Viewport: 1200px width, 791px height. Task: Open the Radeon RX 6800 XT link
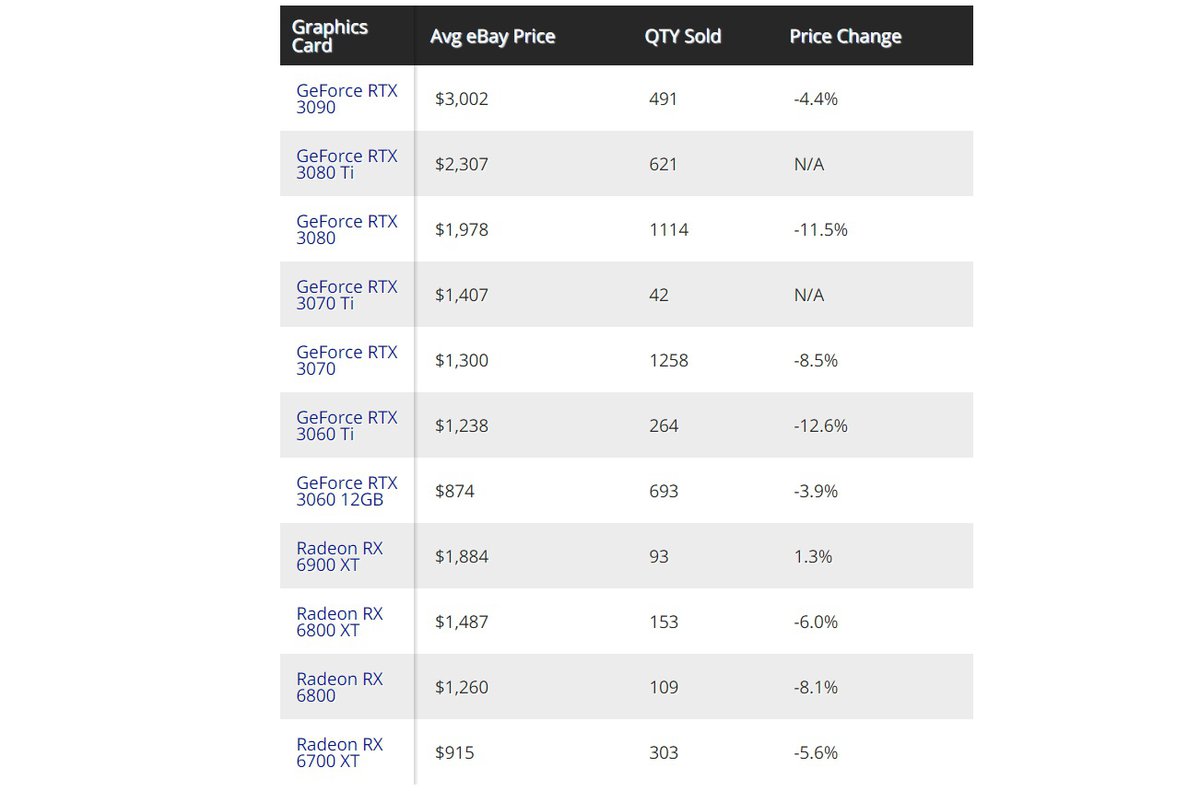pyautogui.click(x=339, y=622)
